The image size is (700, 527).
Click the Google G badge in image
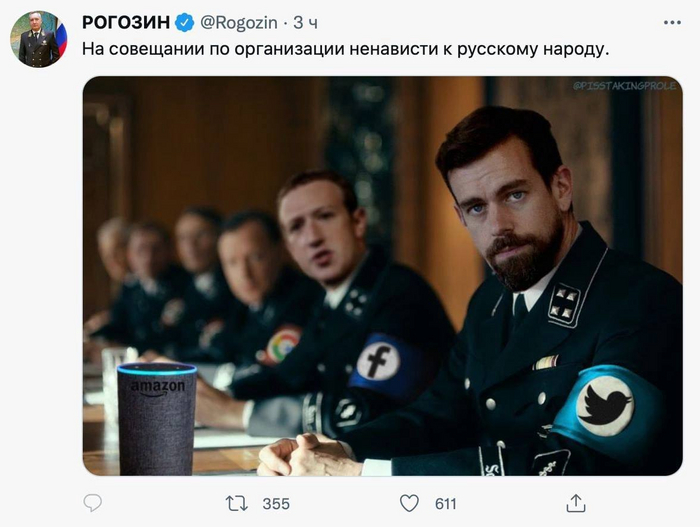tap(283, 343)
